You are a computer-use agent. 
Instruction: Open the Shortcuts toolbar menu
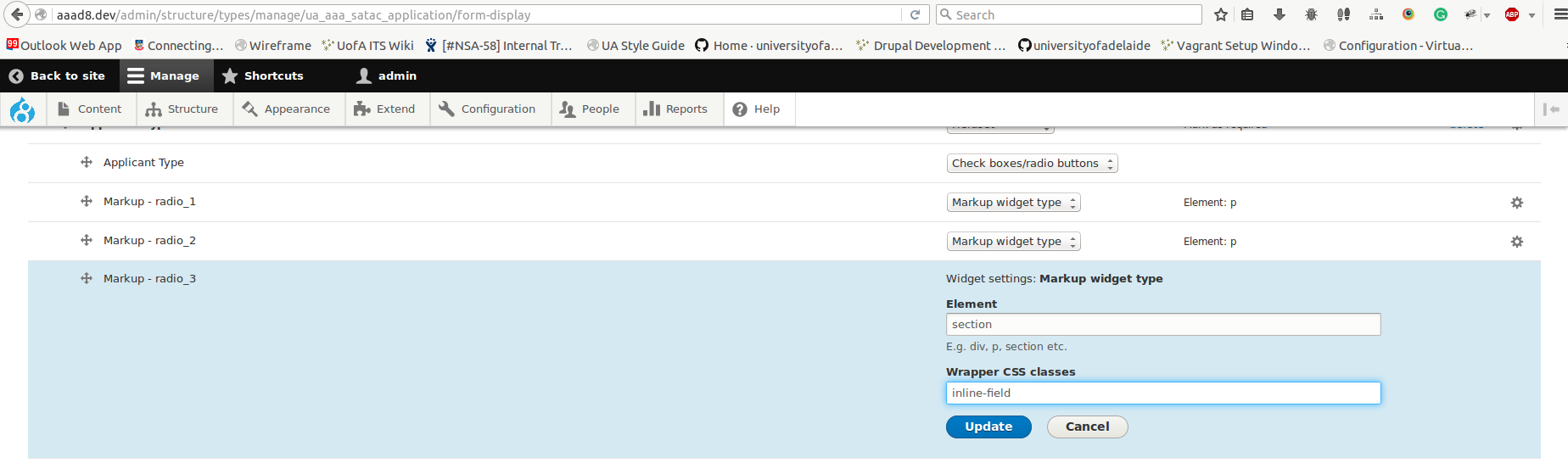263,76
